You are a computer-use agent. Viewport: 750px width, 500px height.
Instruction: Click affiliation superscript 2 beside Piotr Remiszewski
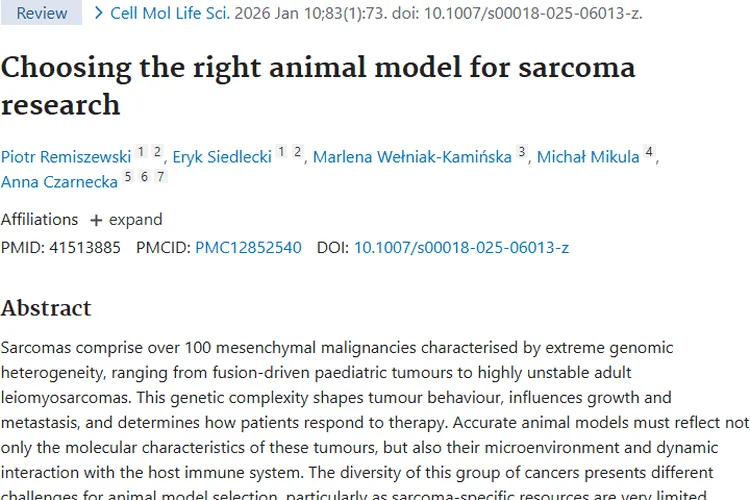[157, 152]
